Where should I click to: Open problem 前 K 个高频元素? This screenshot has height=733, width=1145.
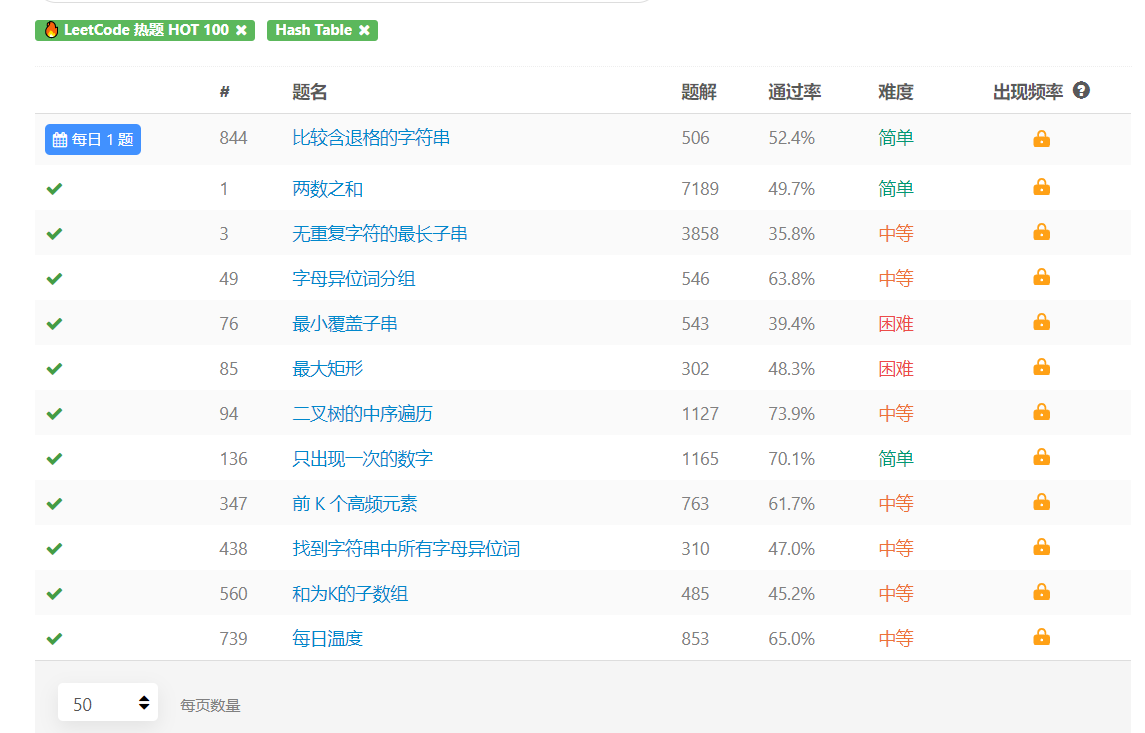point(355,504)
